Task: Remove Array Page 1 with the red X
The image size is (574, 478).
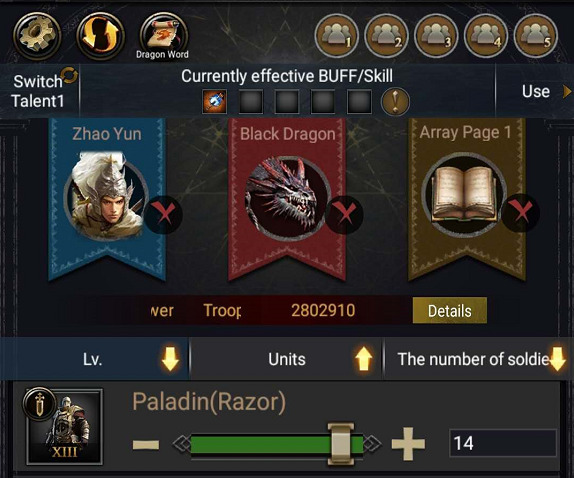Action: click(520, 213)
